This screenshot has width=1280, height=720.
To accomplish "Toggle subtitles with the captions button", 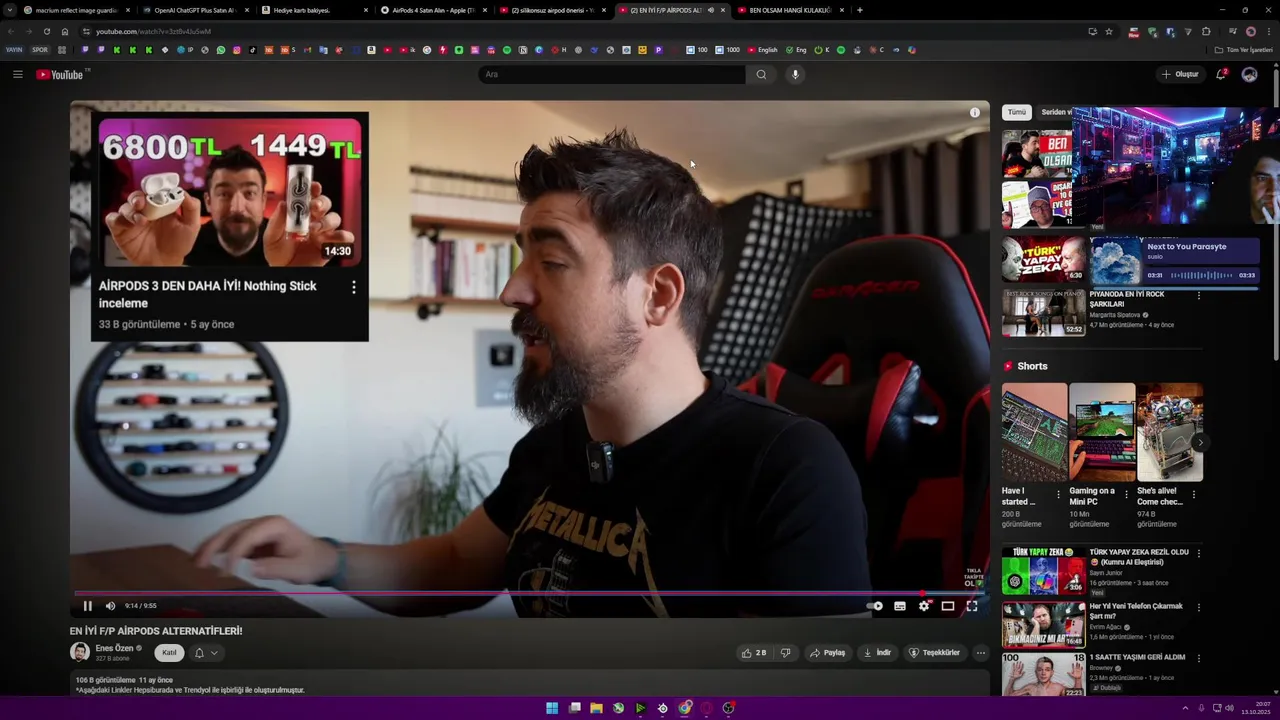I will click(x=900, y=606).
